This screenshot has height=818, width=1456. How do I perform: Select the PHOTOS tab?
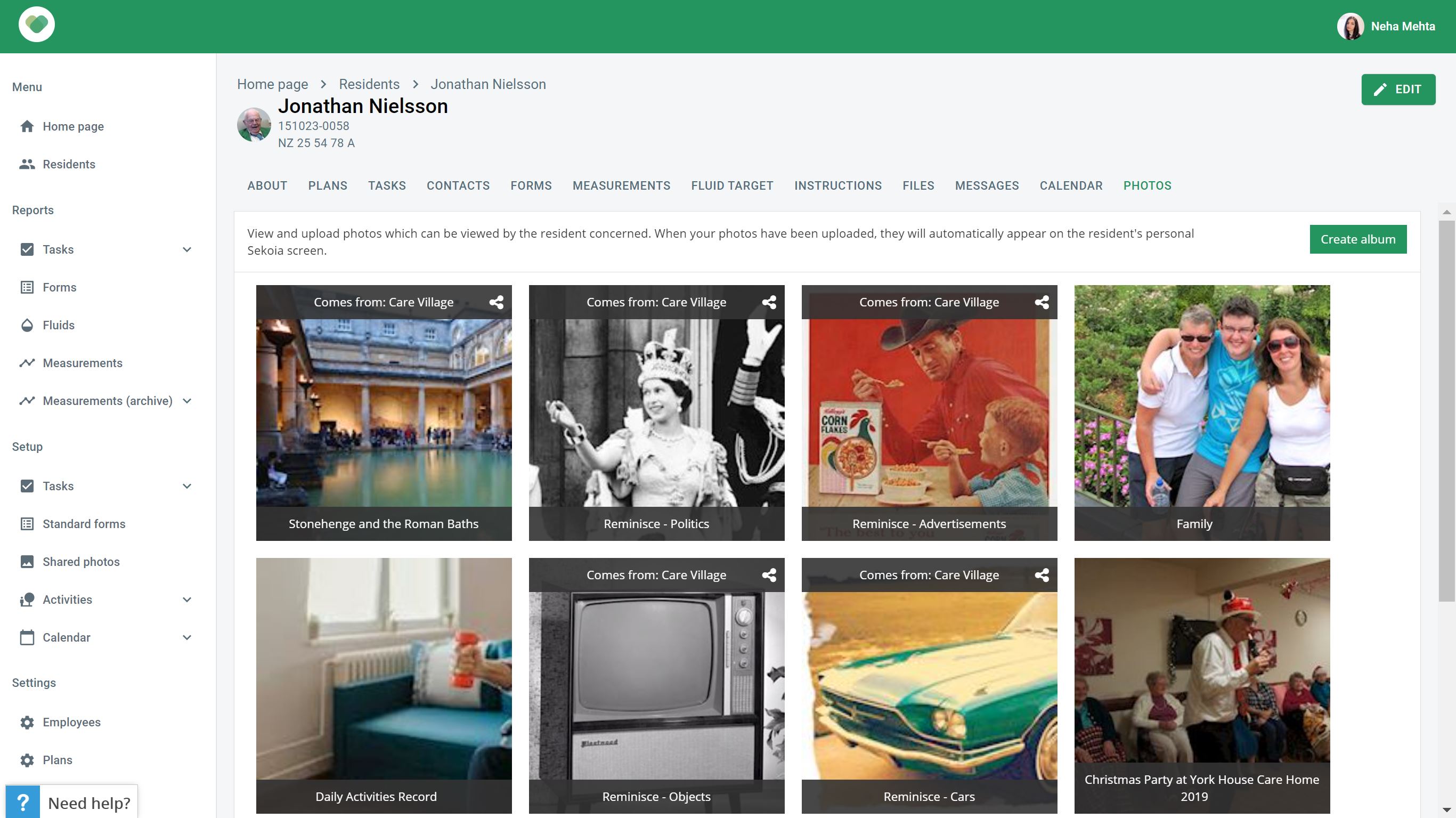[1148, 185]
